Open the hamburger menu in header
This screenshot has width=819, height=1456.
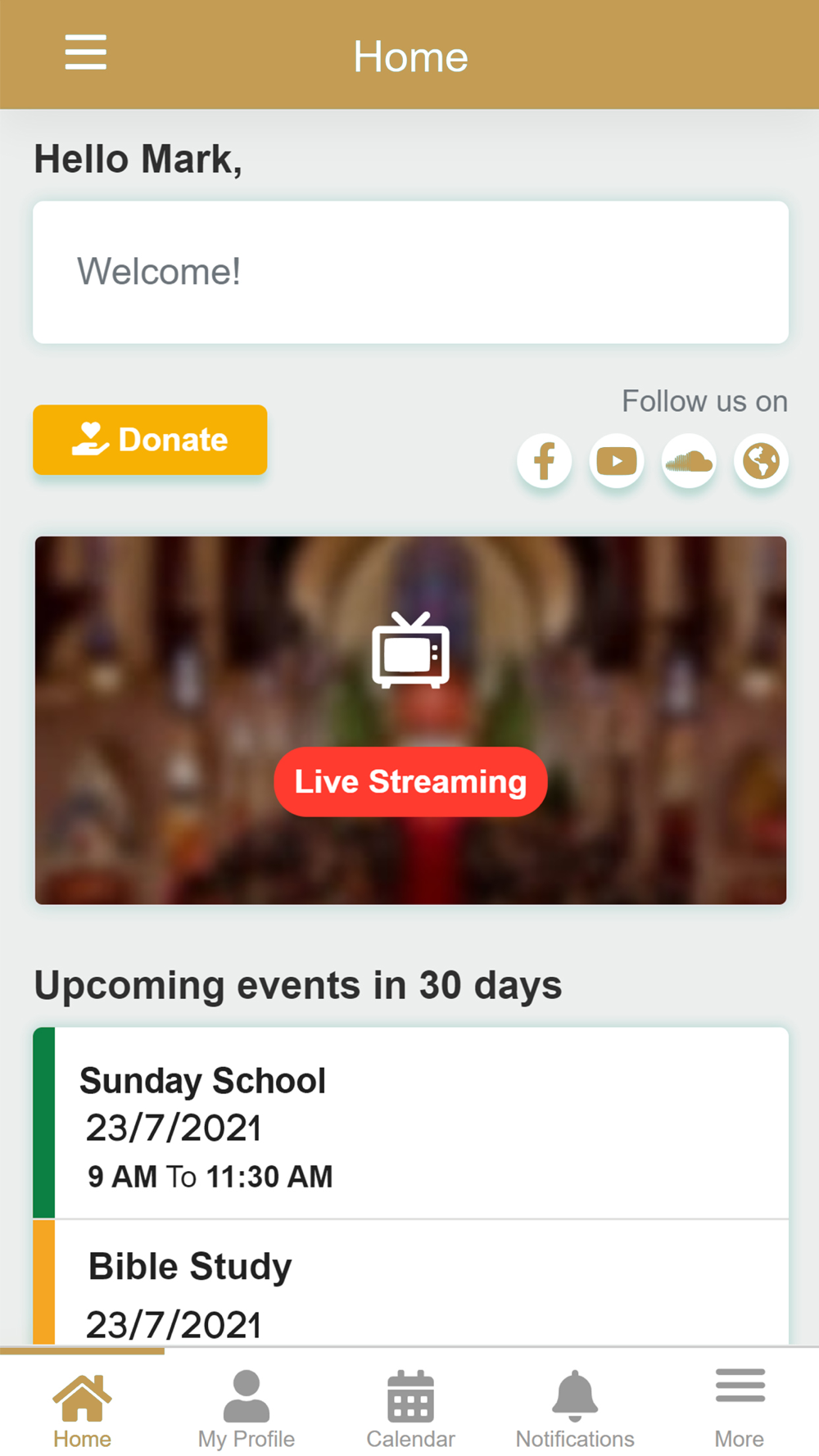tap(85, 52)
